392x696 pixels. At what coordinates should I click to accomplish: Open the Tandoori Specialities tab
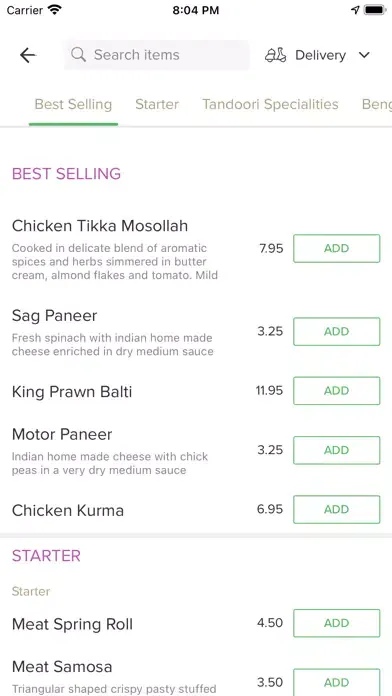(x=270, y=104)
